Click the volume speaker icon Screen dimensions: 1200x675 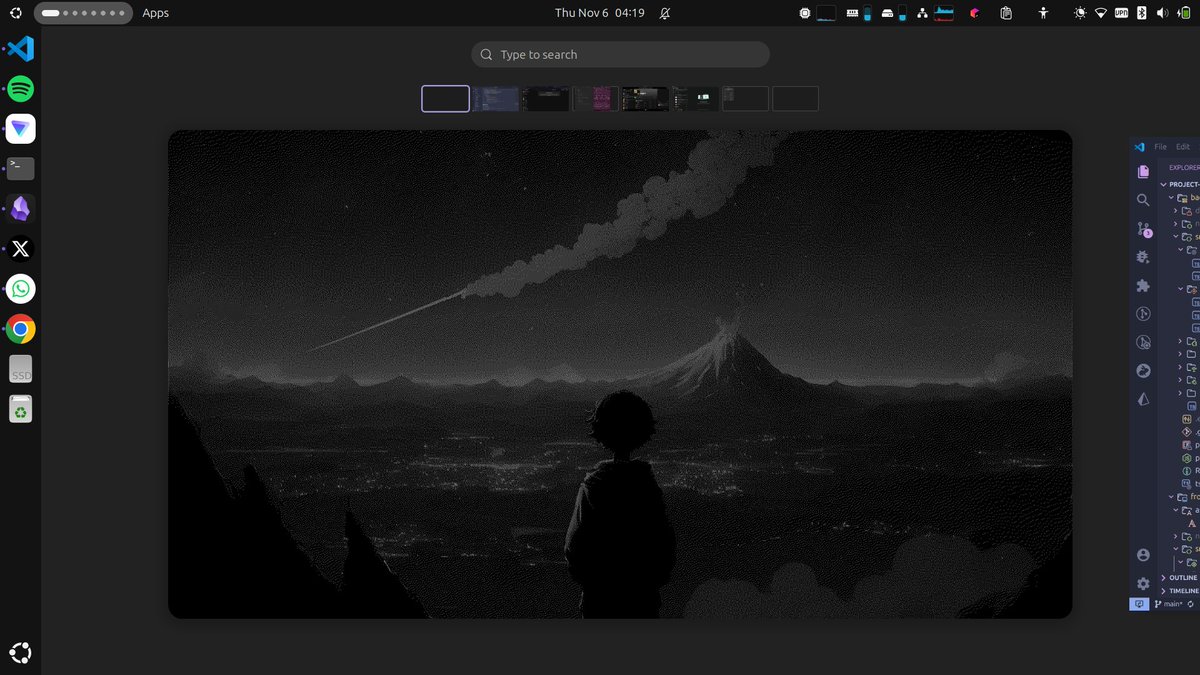coord(1162,13)
